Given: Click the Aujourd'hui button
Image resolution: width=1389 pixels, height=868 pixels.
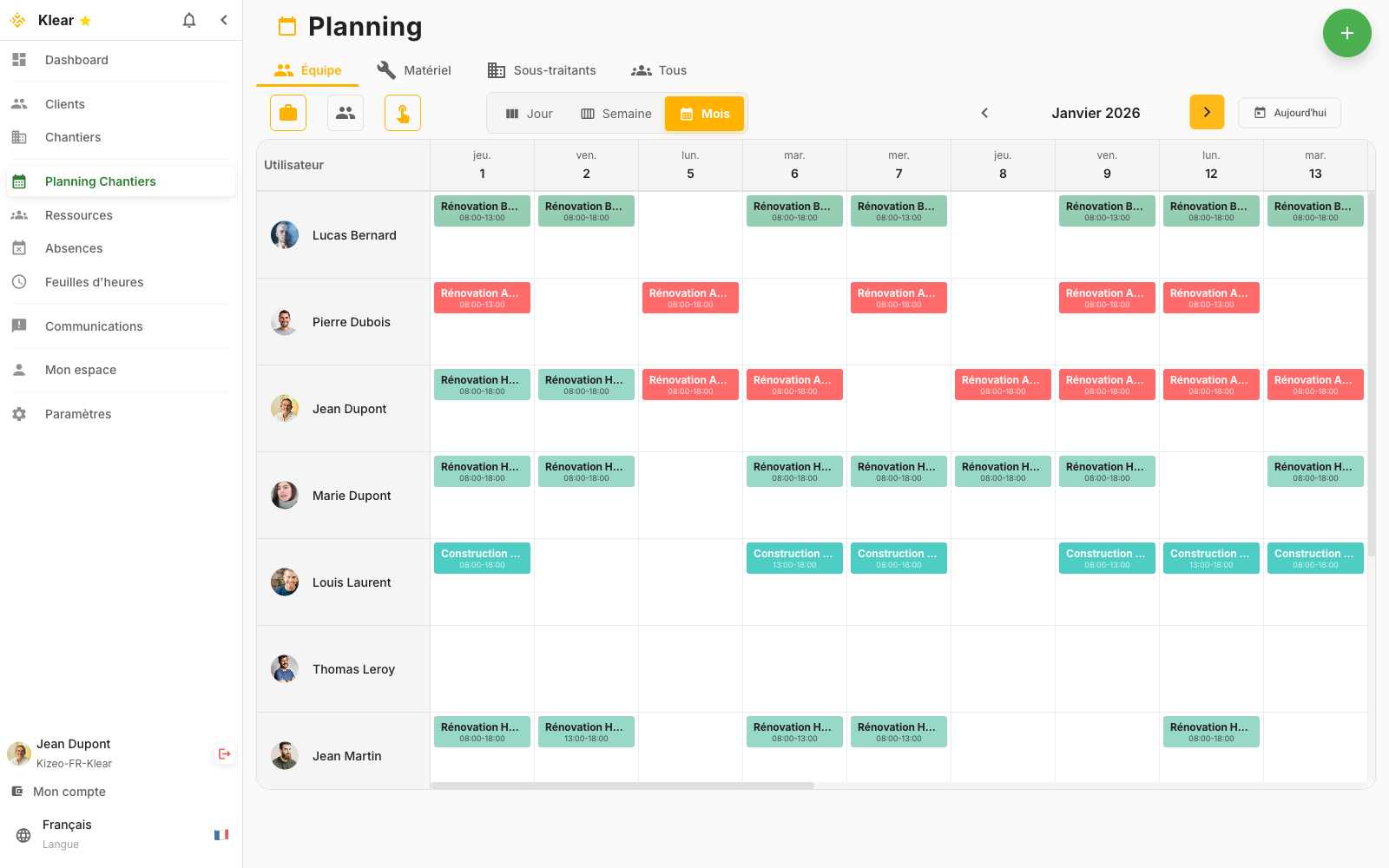Looking at the screenshot, I should (x=1289, y=113).
